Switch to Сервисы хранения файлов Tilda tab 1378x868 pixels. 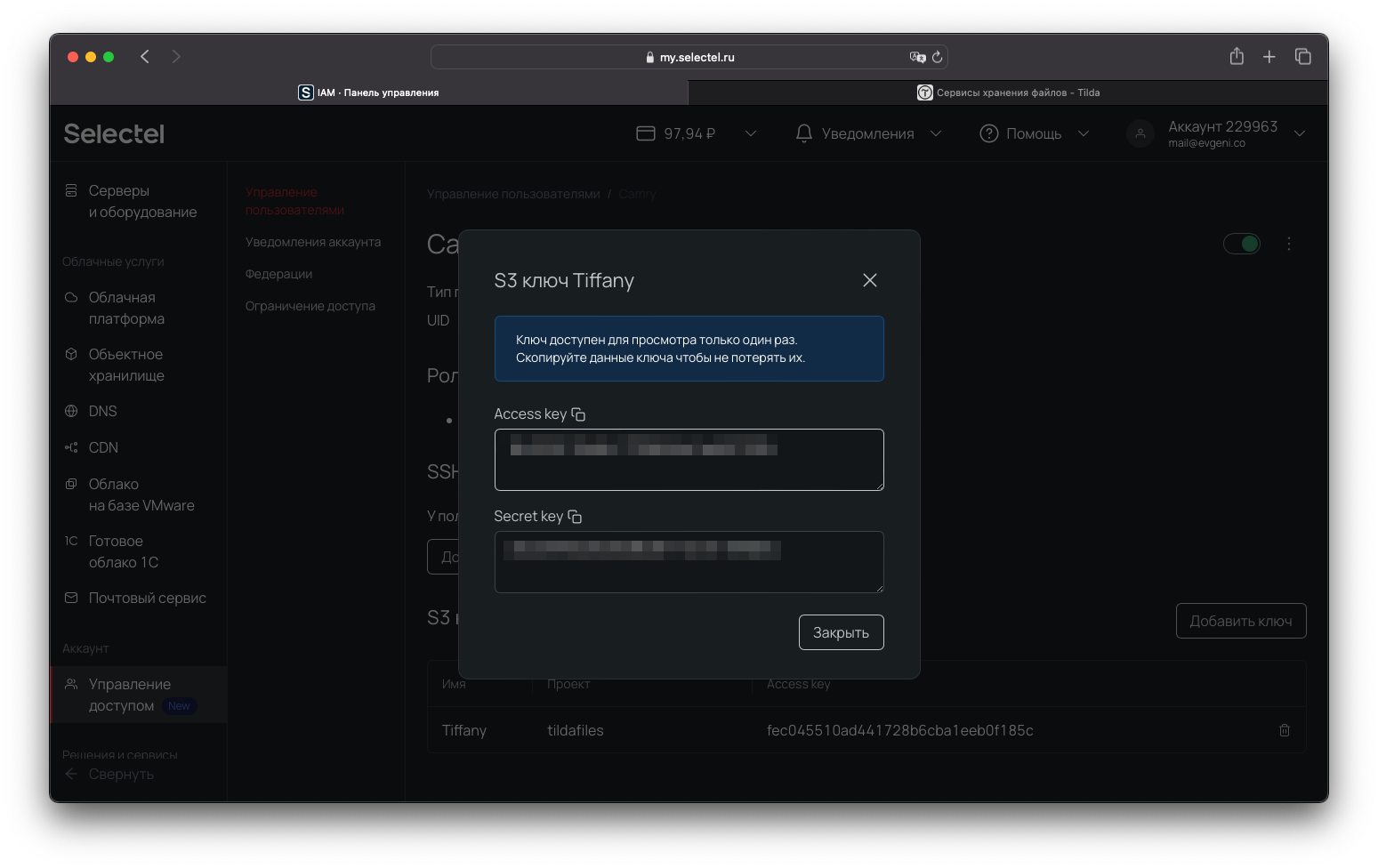(x=1008, y=92)
